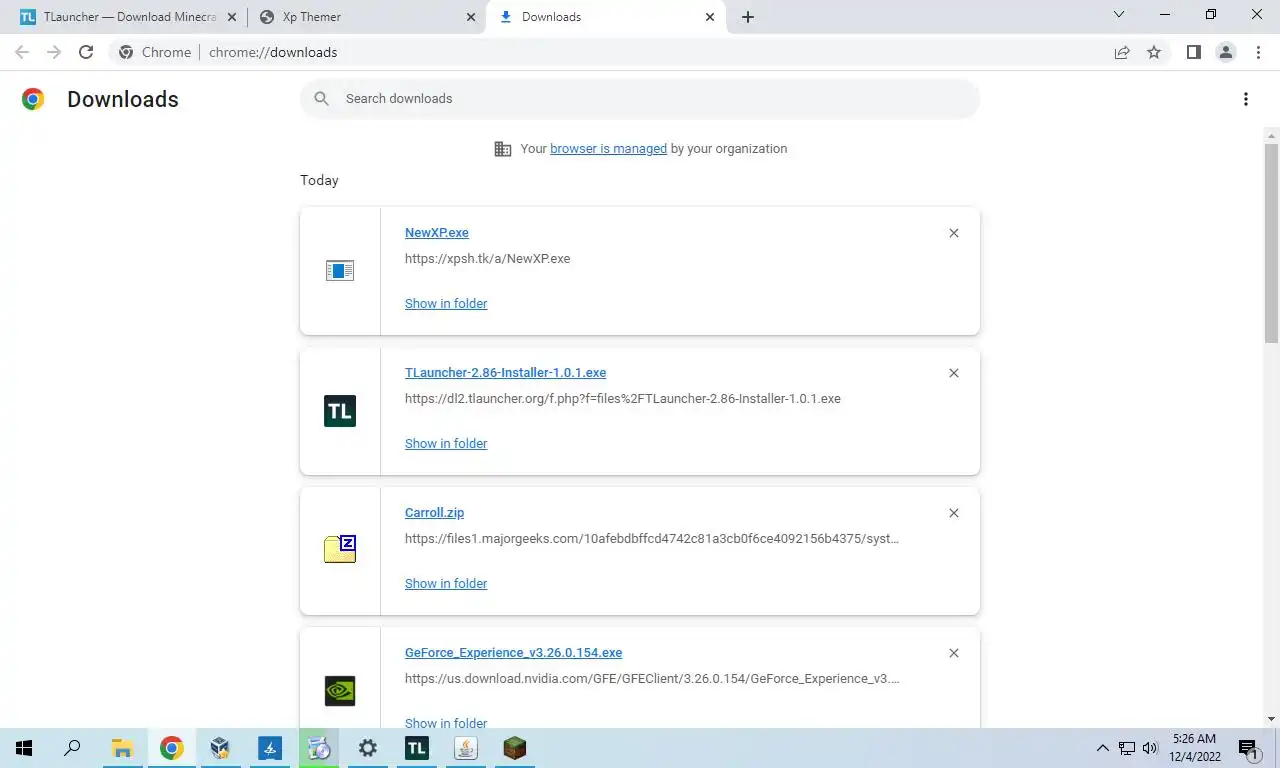
Task: Bookmark this page with the star
Action: click(x=1154, y=52)
